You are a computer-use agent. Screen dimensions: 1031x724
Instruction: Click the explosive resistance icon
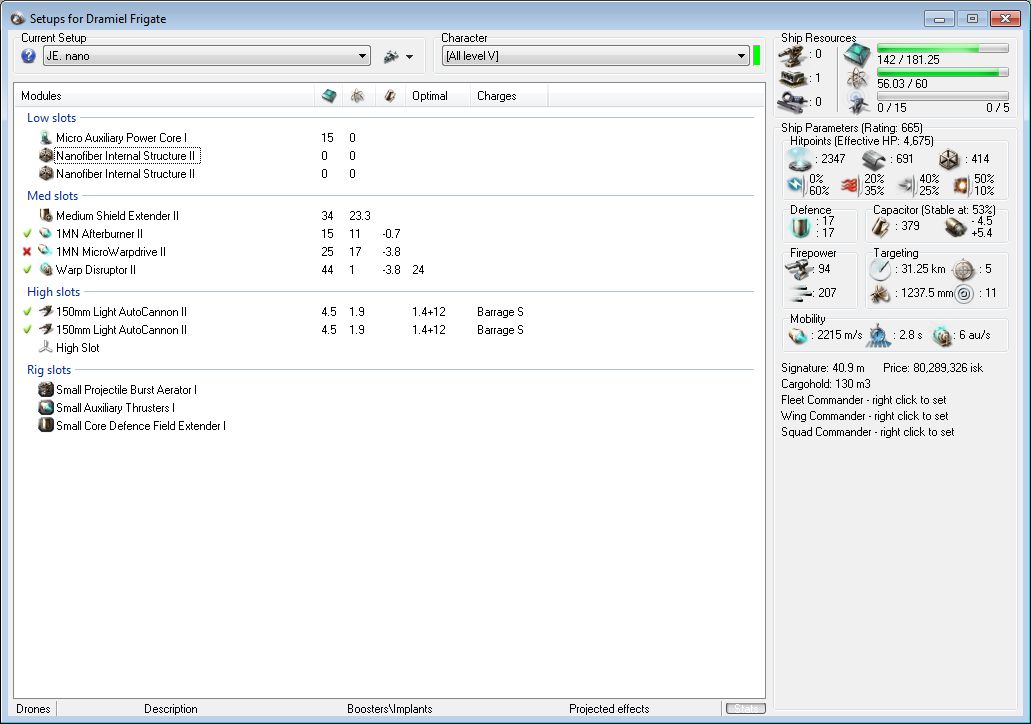coord(961,185)
